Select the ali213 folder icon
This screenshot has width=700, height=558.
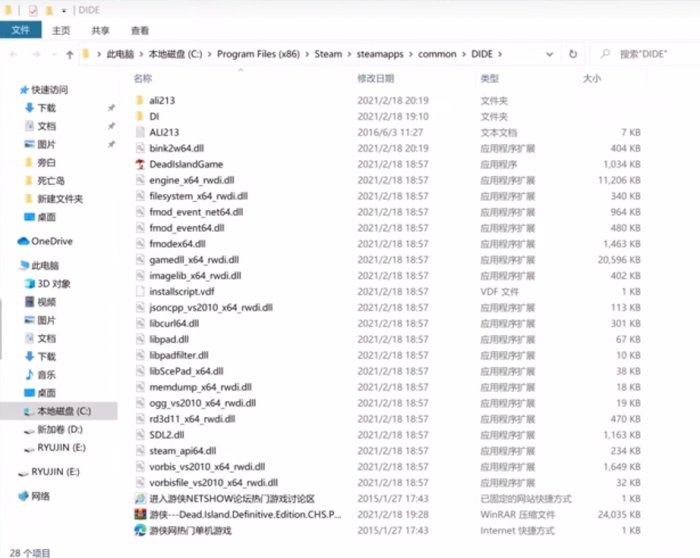tap(140, 100)
